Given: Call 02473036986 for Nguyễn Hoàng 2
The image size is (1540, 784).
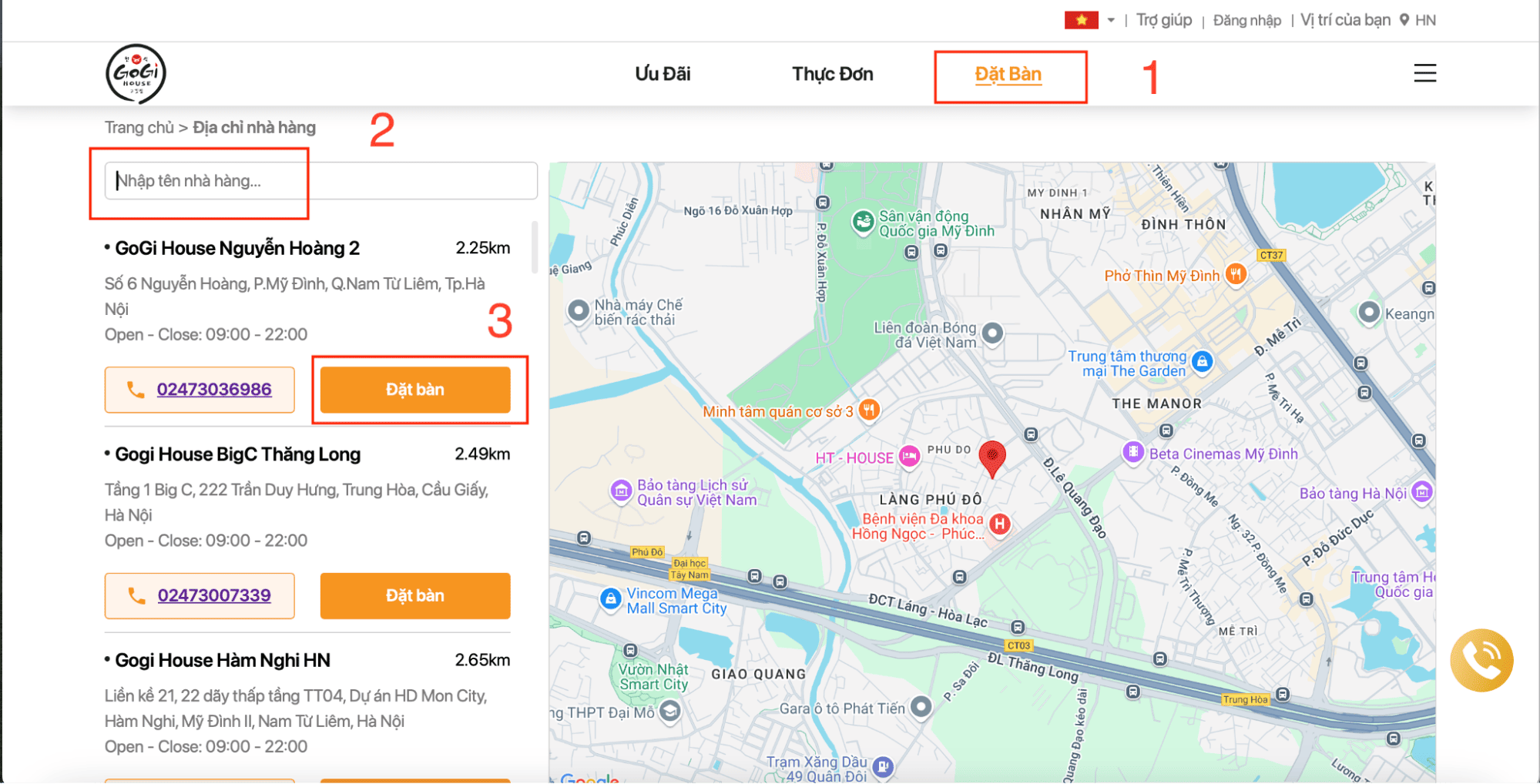Looking at the screenshot, I should click(x=200, y=390).
